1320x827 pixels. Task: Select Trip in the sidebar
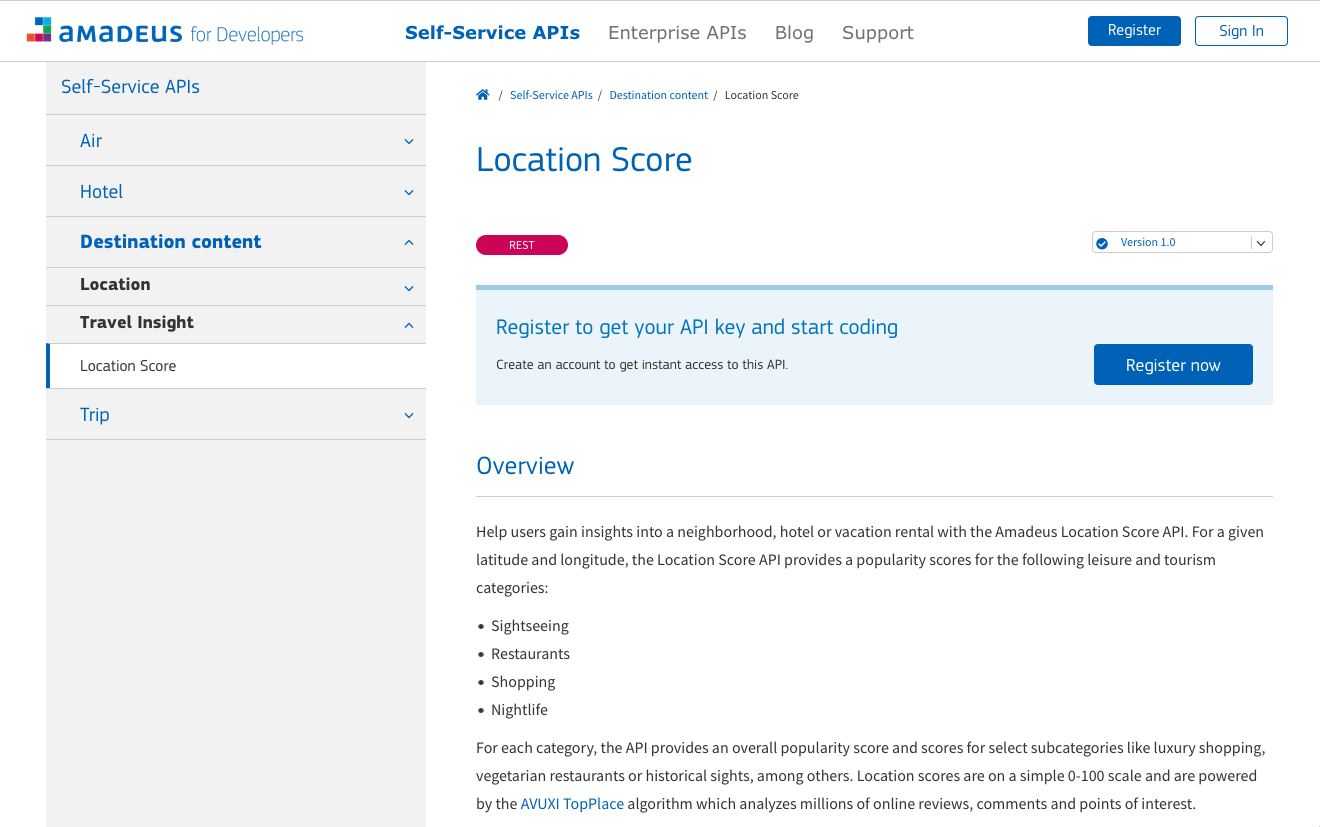[x=95, y=415]
